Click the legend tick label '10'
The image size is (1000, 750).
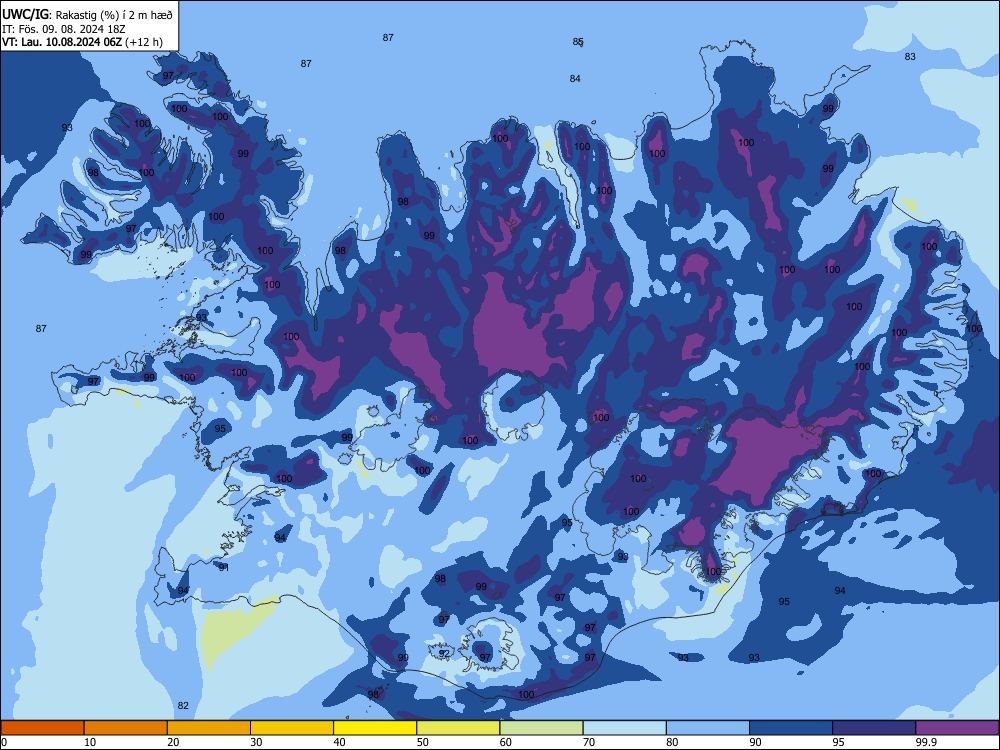(x=90, y=742)
